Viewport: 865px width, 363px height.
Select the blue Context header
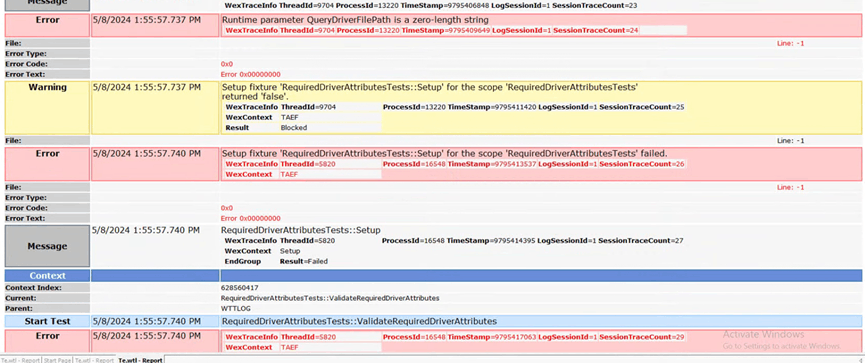47,276
